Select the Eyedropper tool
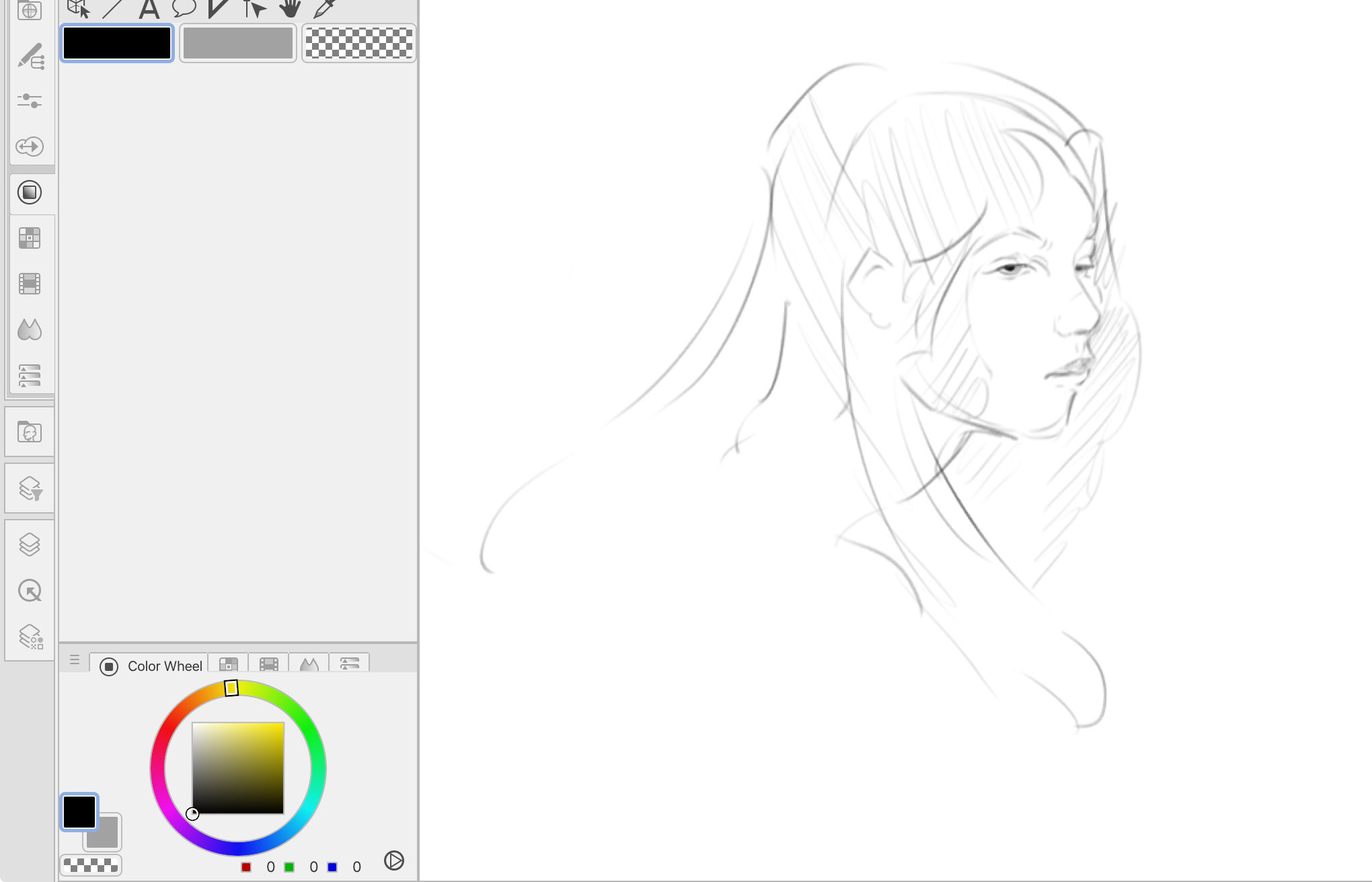 tap(325, 8)
